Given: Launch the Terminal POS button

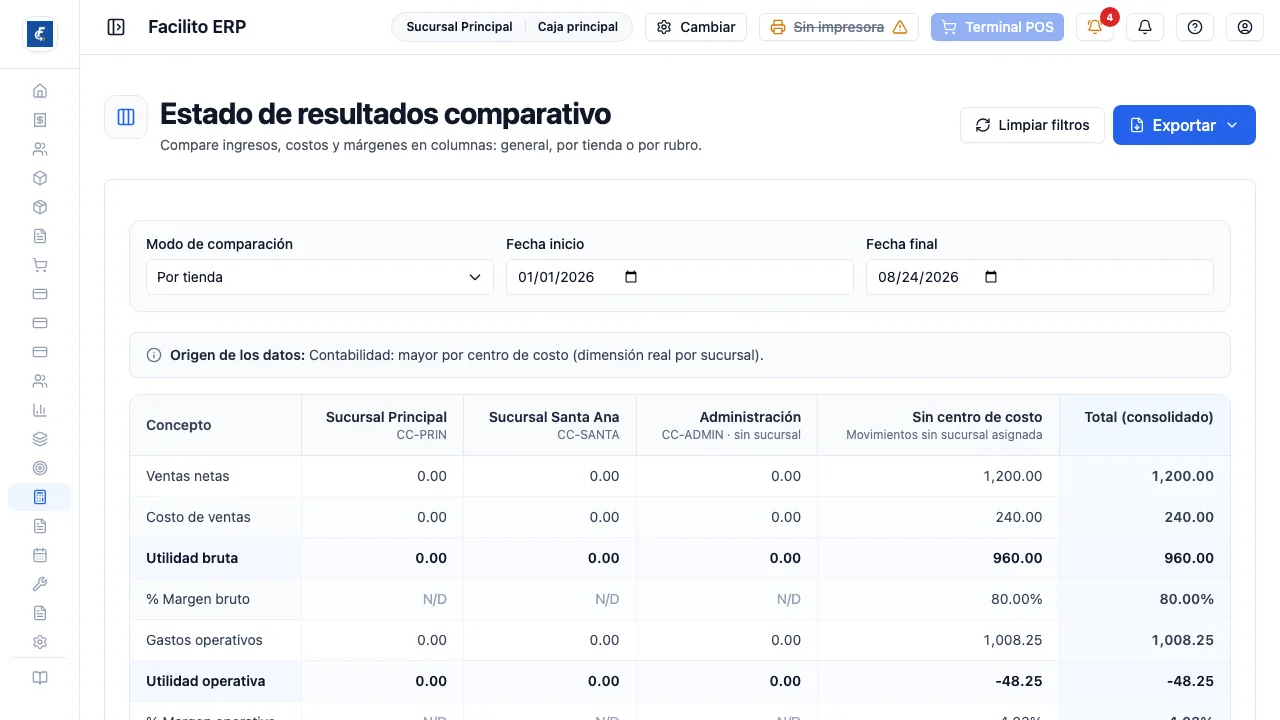Looking at the screenshot, I should (997, 27).
